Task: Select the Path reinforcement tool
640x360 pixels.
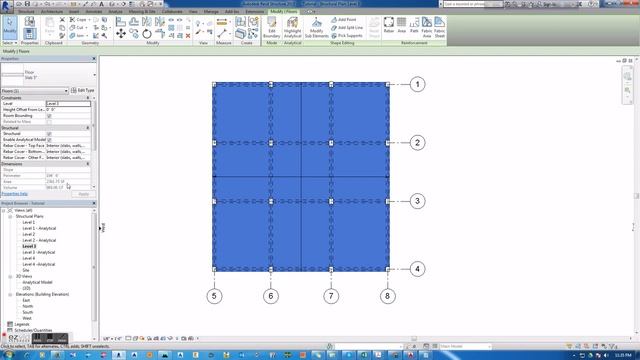Action: [x=414, y=25]
